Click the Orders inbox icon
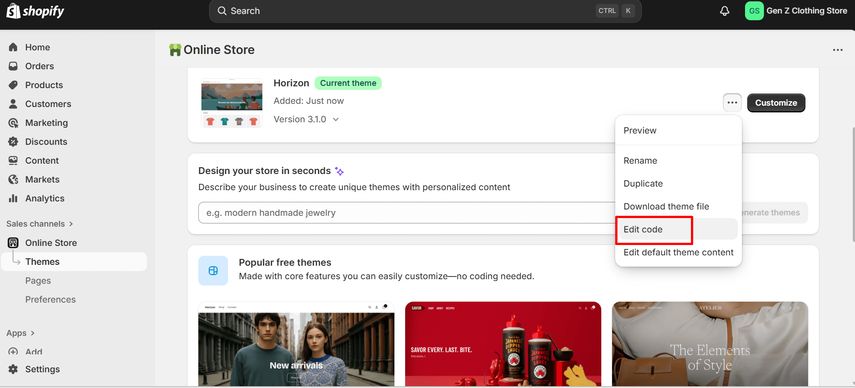Viewport: 855px width, 388px height. [x=13, y=66]
